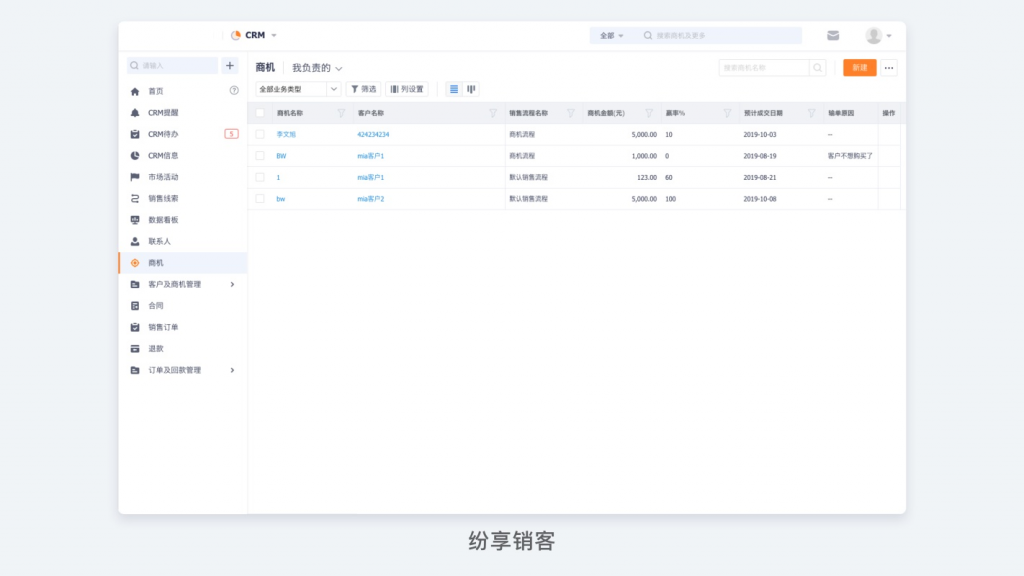Check the BW row checkbox
Image resolution: width=1024 pixels, height=576 pixels.
(260, 155)
